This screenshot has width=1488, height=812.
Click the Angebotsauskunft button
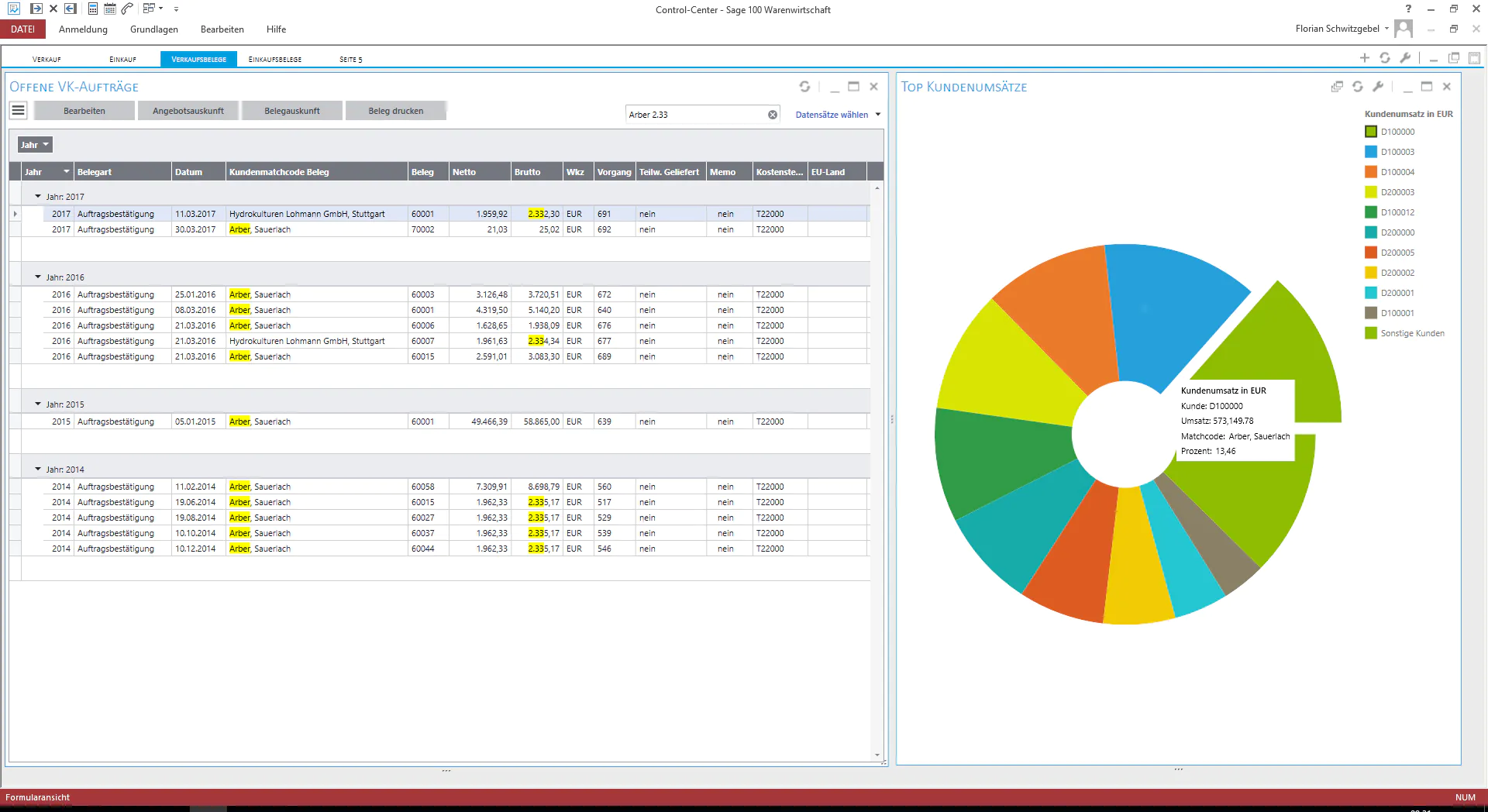(x=188, y=111)
